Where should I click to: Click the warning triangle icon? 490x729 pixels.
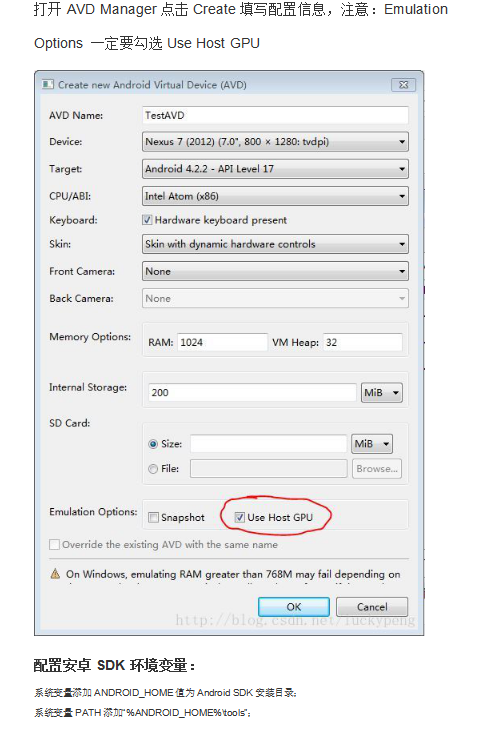point(55,574)
